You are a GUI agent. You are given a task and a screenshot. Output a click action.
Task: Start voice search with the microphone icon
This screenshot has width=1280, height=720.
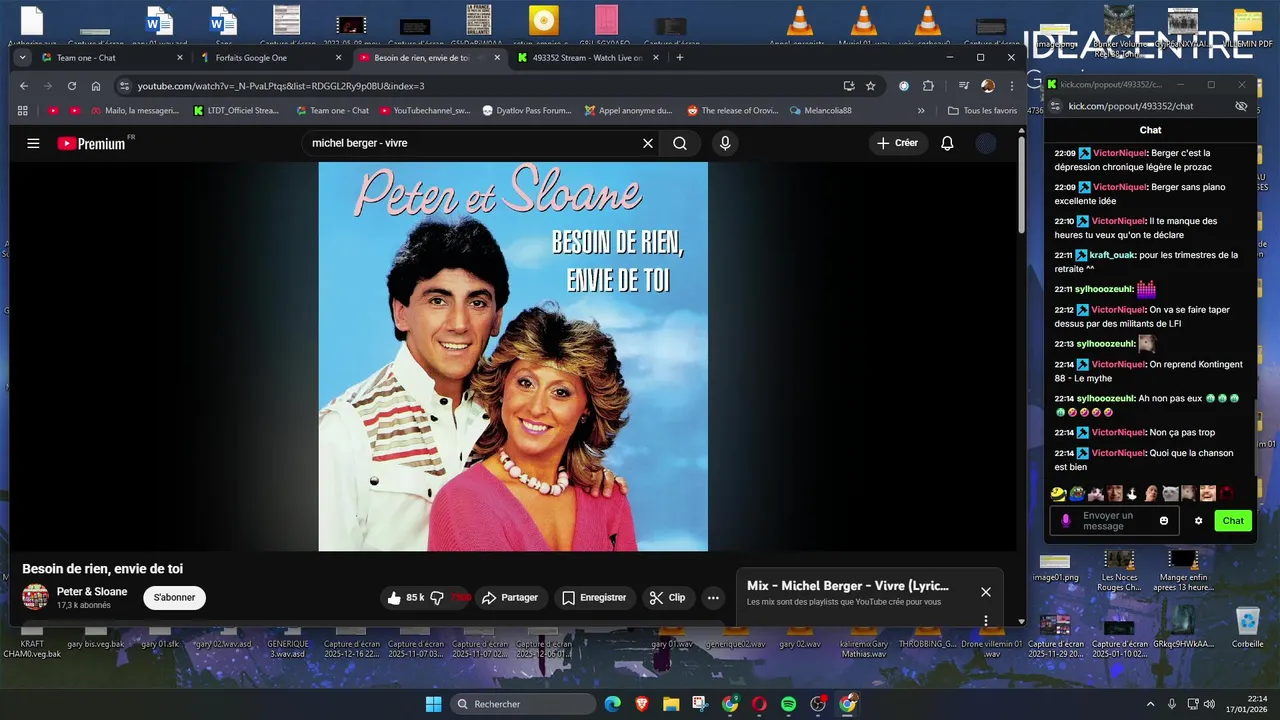coord(725,143)
